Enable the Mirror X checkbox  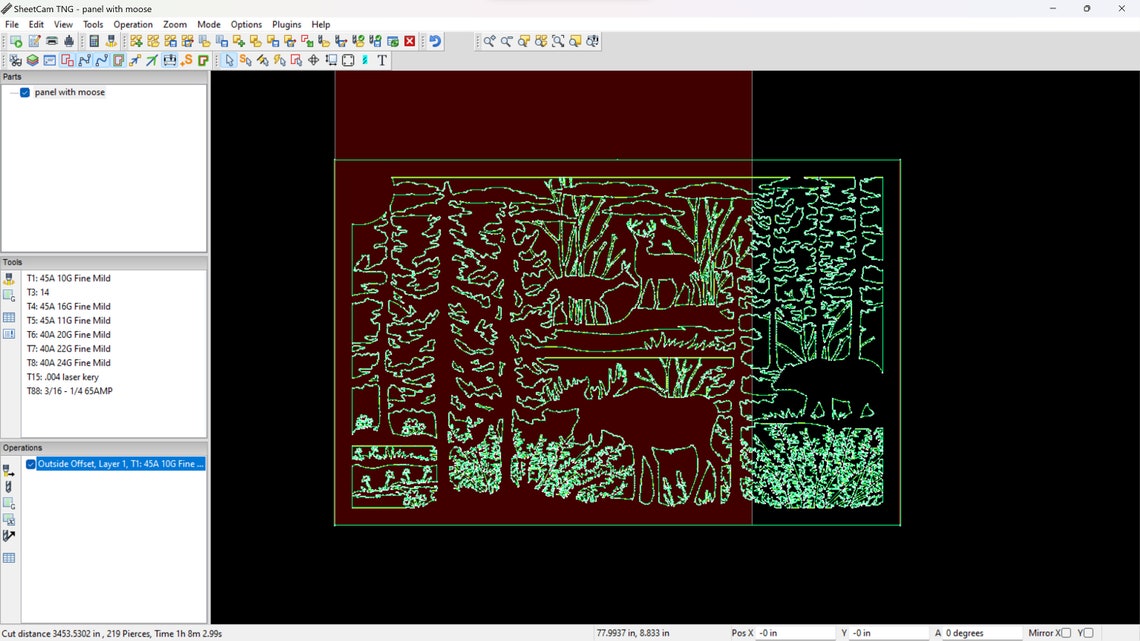pyautogui.click(x=1067, y=632)
